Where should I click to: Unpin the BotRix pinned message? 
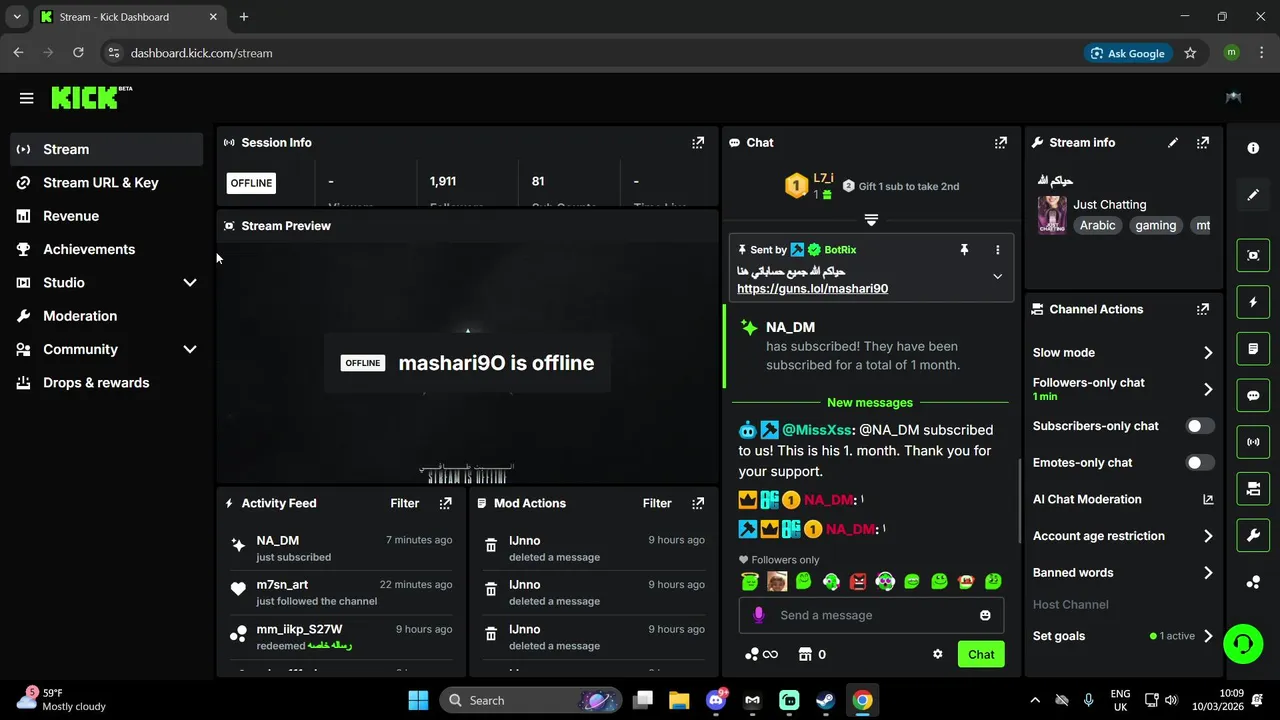pyautogui.click(x=964, y=250)
